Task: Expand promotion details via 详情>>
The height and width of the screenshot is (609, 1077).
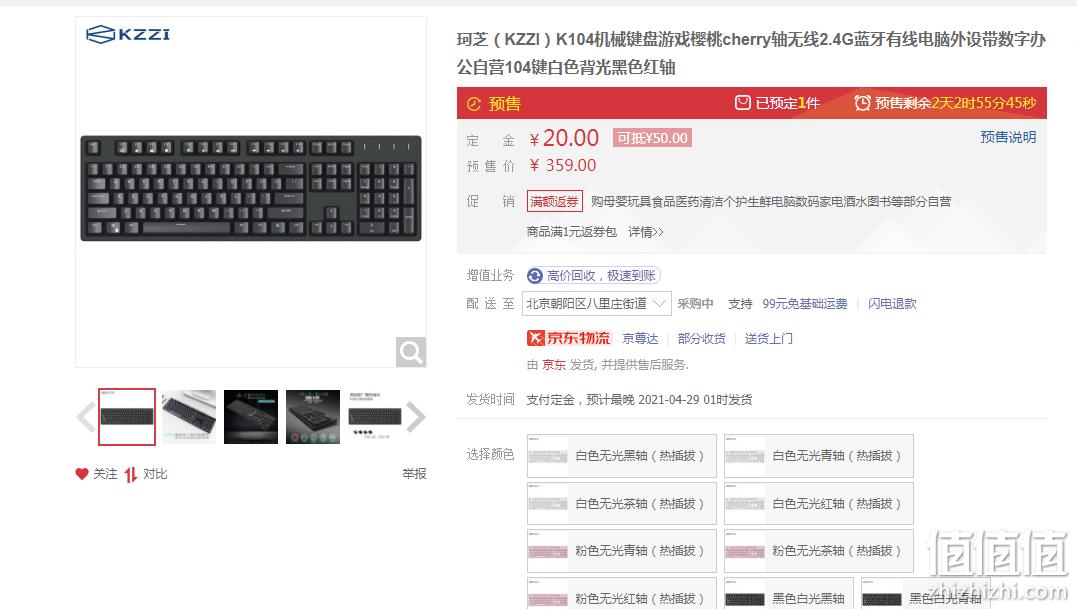Action: (x=646, y=232)
